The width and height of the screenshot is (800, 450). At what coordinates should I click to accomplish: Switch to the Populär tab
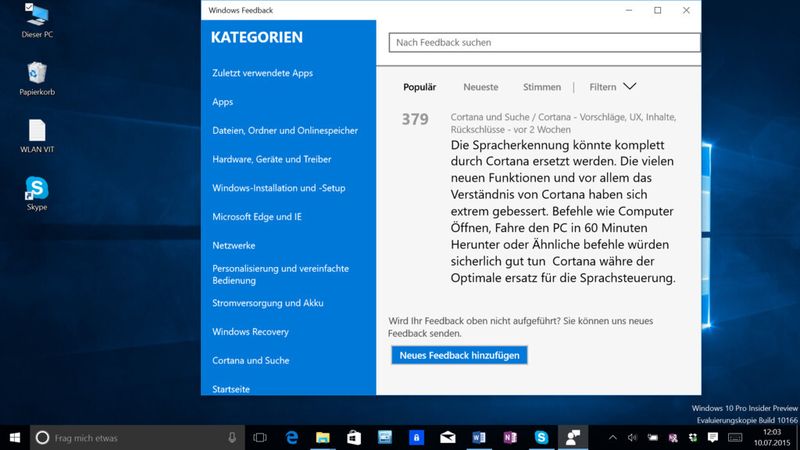419,87
